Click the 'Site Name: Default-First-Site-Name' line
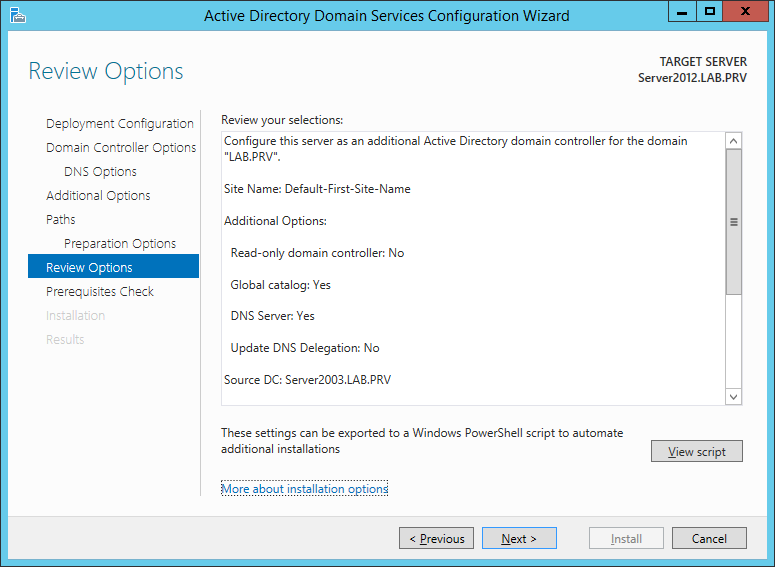This screenshot has width=775, height=567. (317, 189)
